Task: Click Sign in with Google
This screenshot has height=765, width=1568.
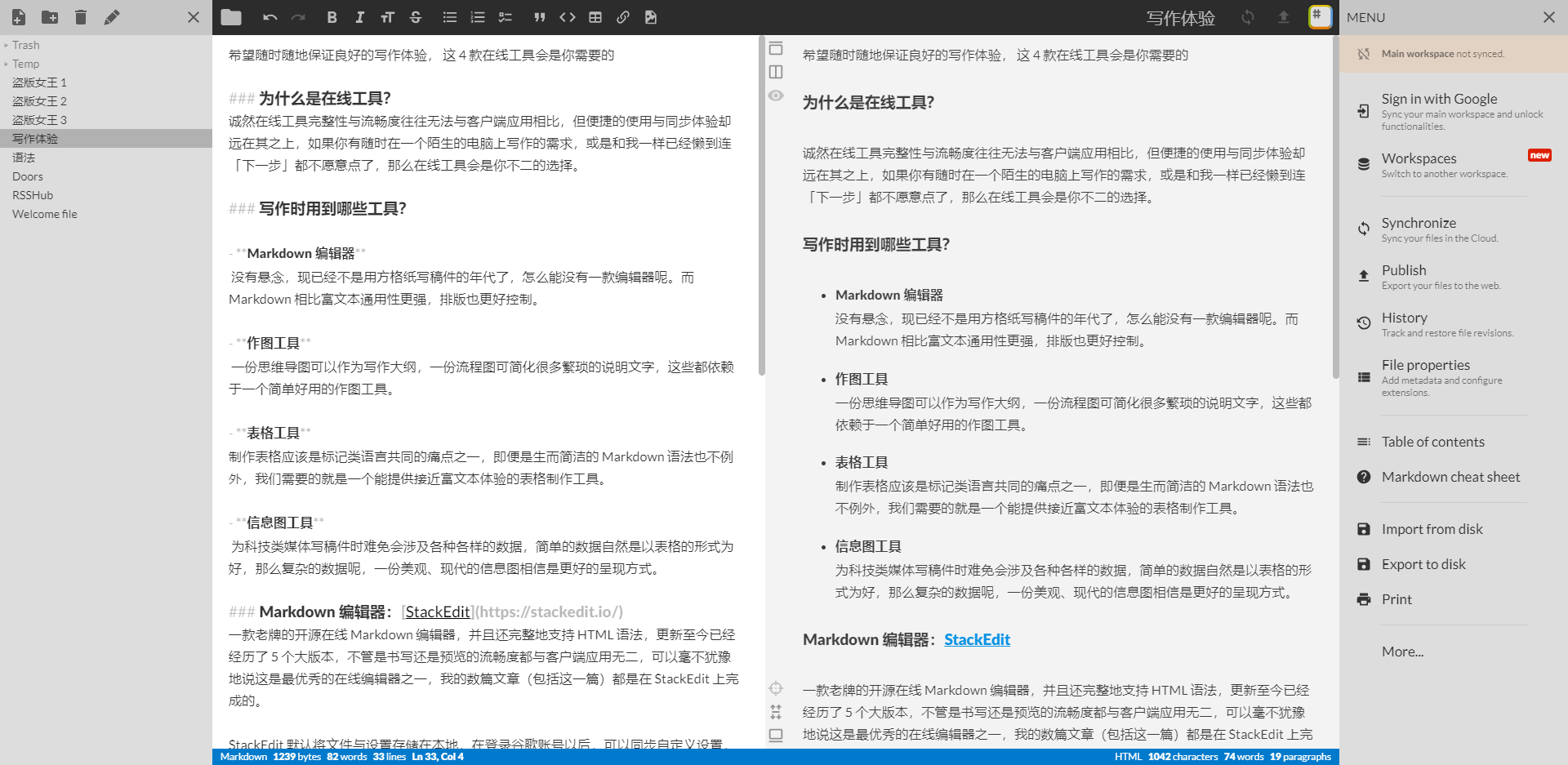Action: (1439, 99)
